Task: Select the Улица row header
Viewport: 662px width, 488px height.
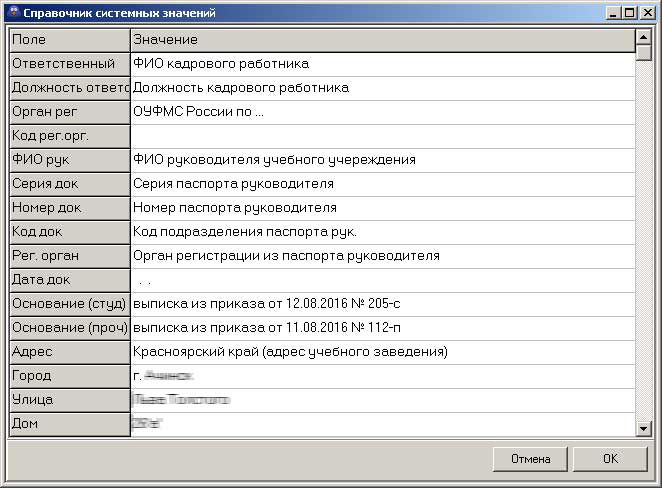Action: [70, 401]
